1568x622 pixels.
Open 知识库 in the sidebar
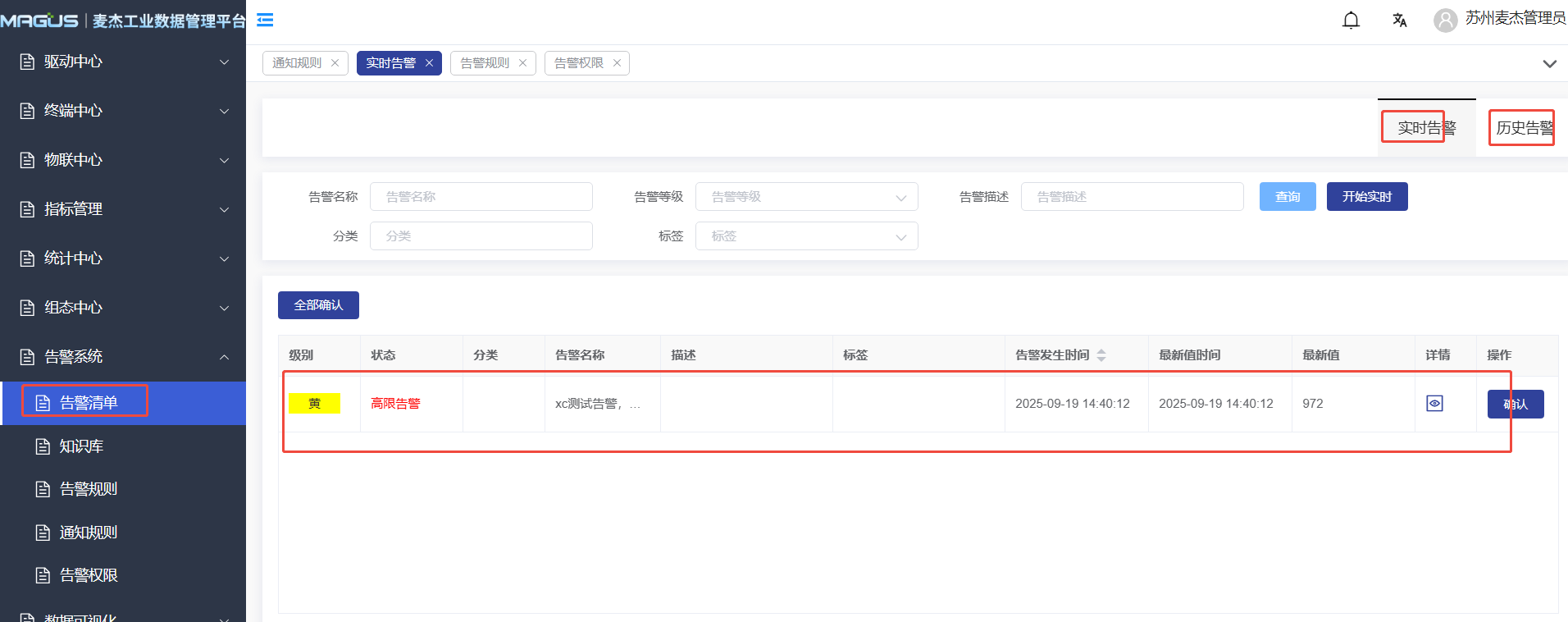pyautogui.click(x=81, y=446)
